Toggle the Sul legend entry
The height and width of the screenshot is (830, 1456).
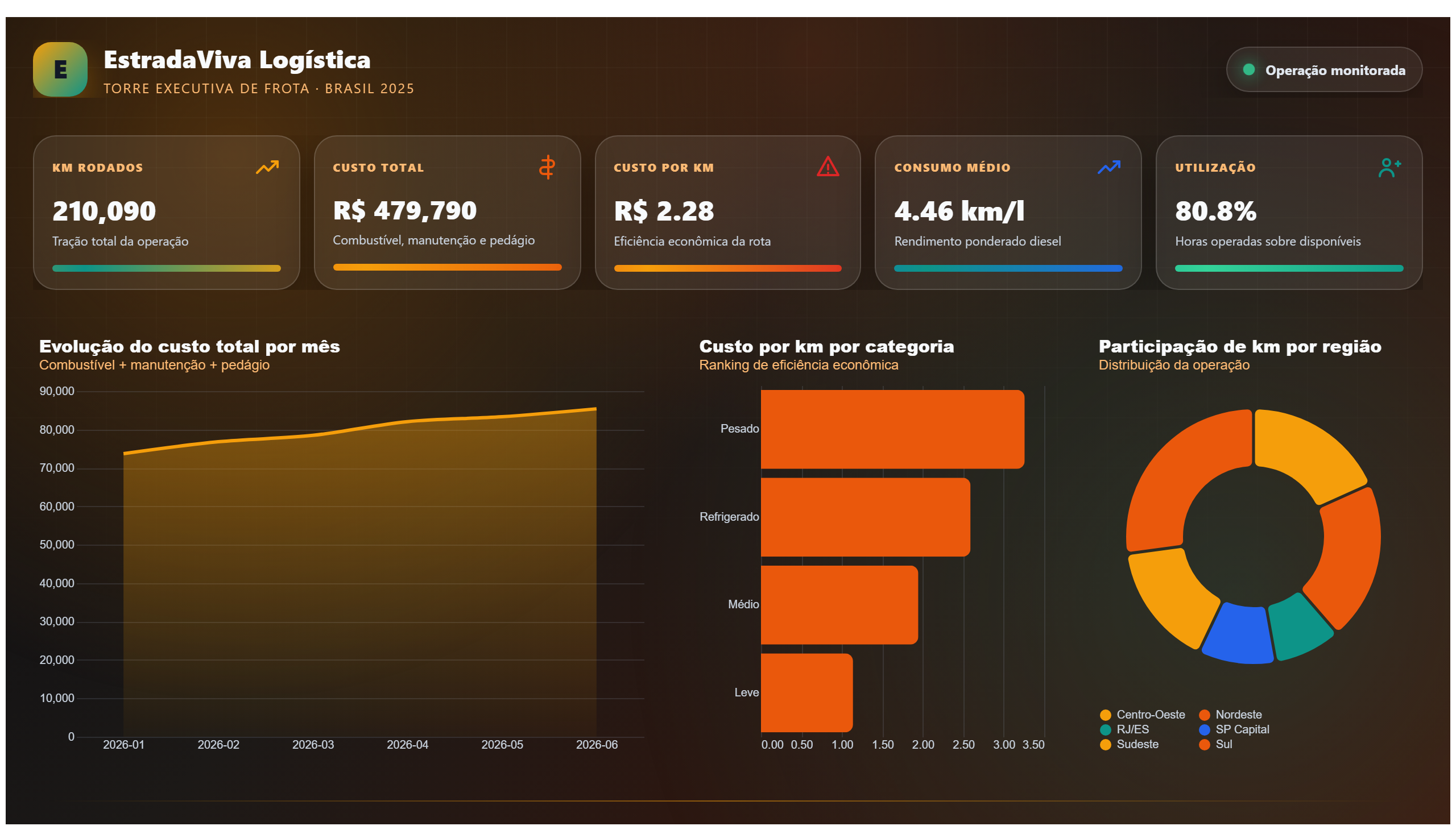coord(1215,745)
